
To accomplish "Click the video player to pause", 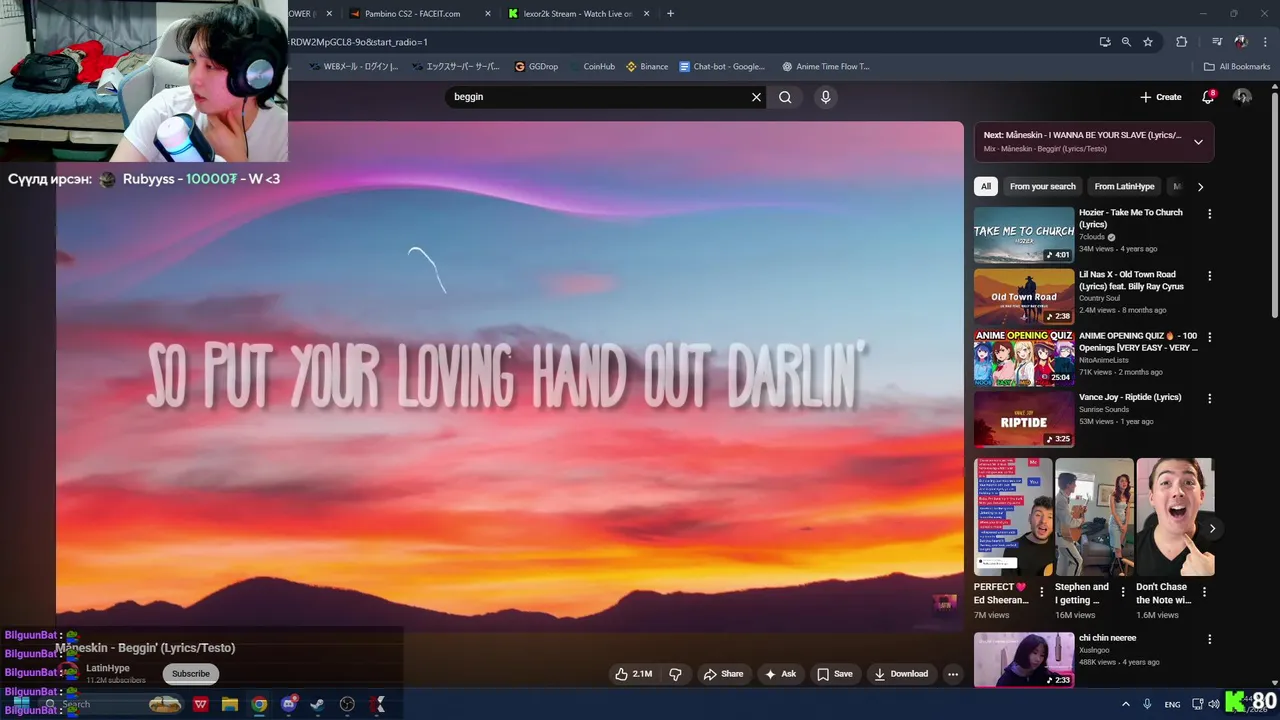I will coord(509,375).
